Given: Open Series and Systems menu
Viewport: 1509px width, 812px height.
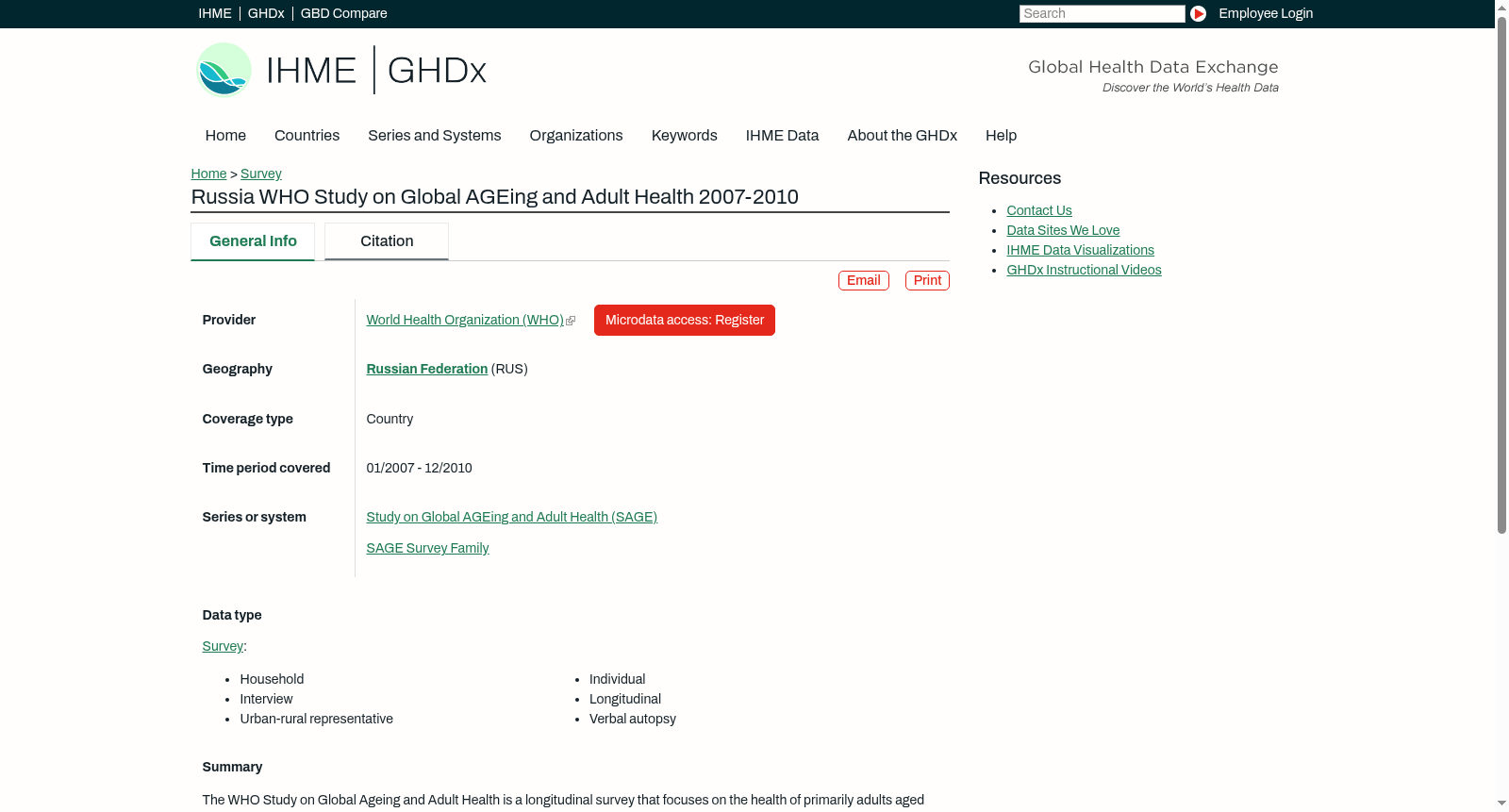Looking at the screenshot, I should [435, 136].
